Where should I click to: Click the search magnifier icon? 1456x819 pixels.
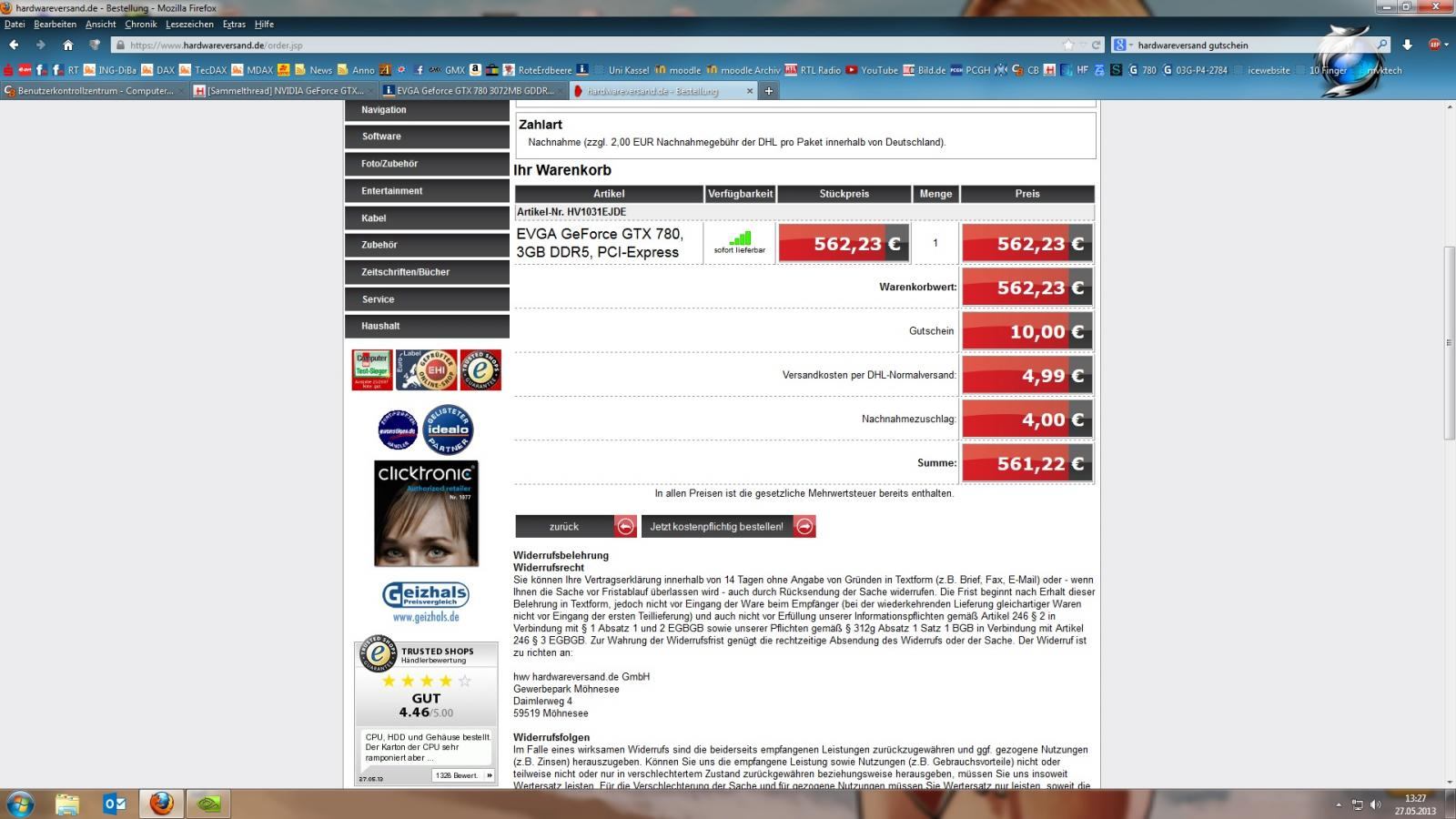1382,45
